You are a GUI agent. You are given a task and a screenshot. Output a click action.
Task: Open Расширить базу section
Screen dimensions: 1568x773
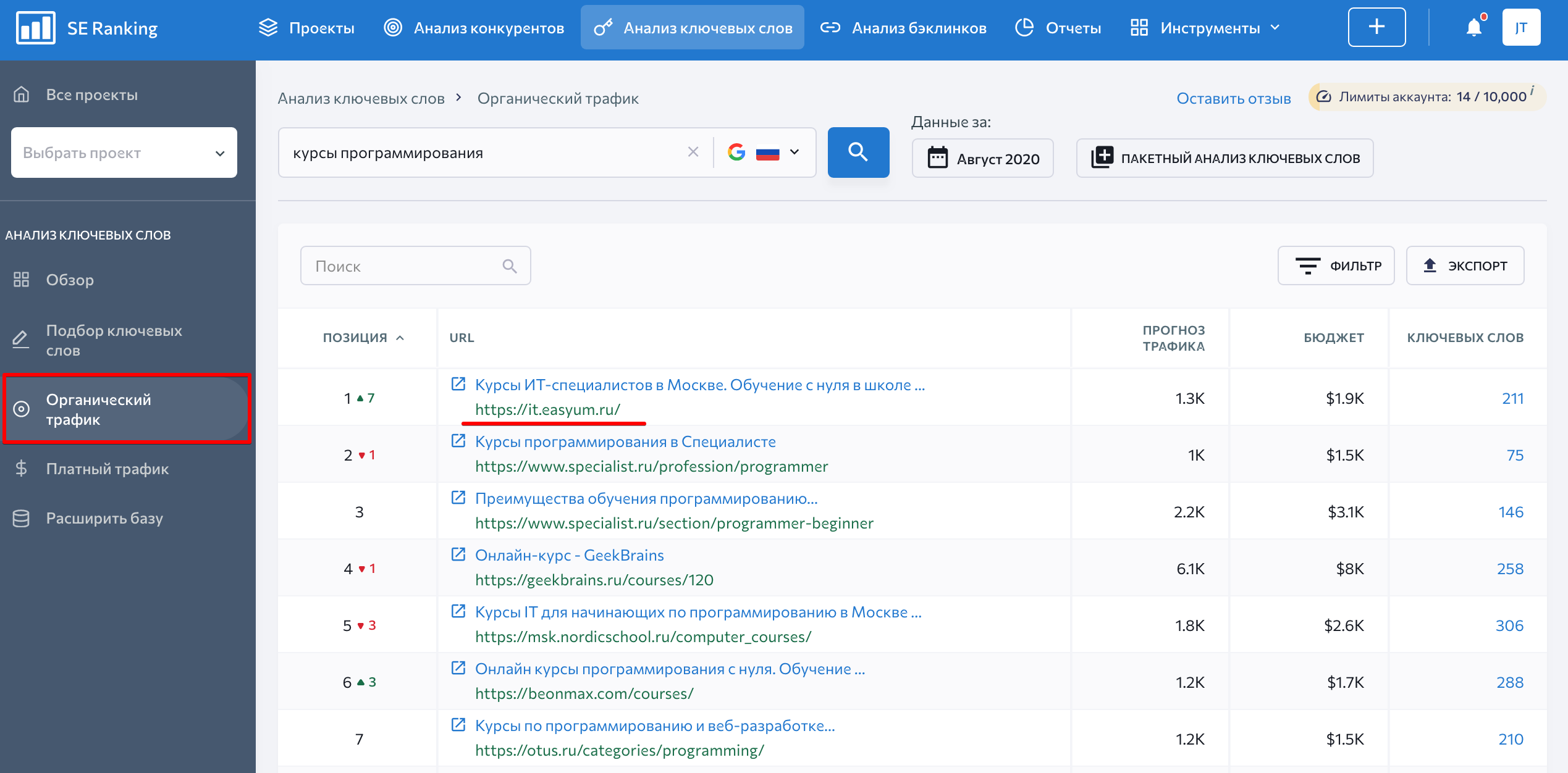[x=88, y=518]
